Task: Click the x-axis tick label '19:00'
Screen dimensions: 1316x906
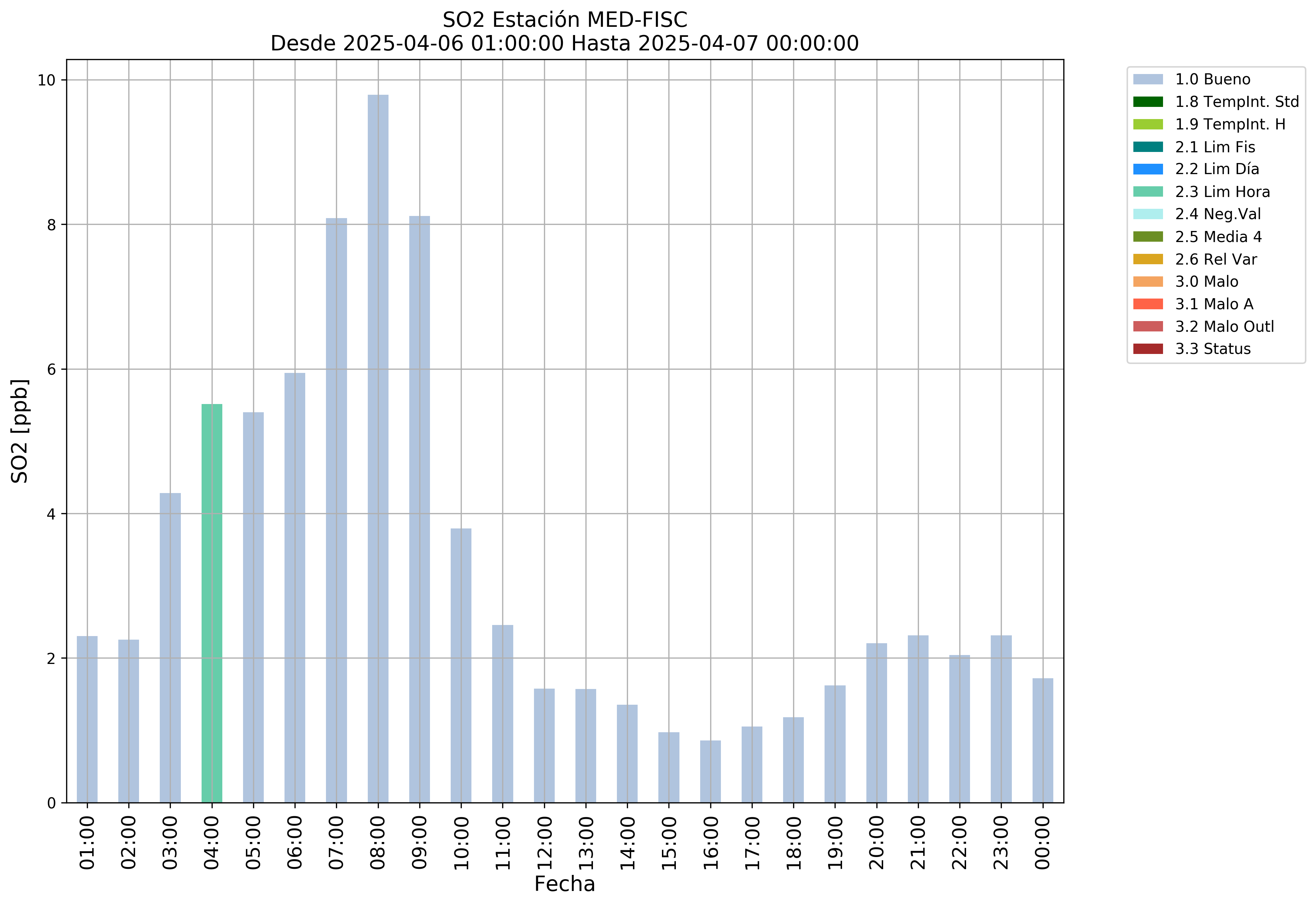Action: click(835, 842)
